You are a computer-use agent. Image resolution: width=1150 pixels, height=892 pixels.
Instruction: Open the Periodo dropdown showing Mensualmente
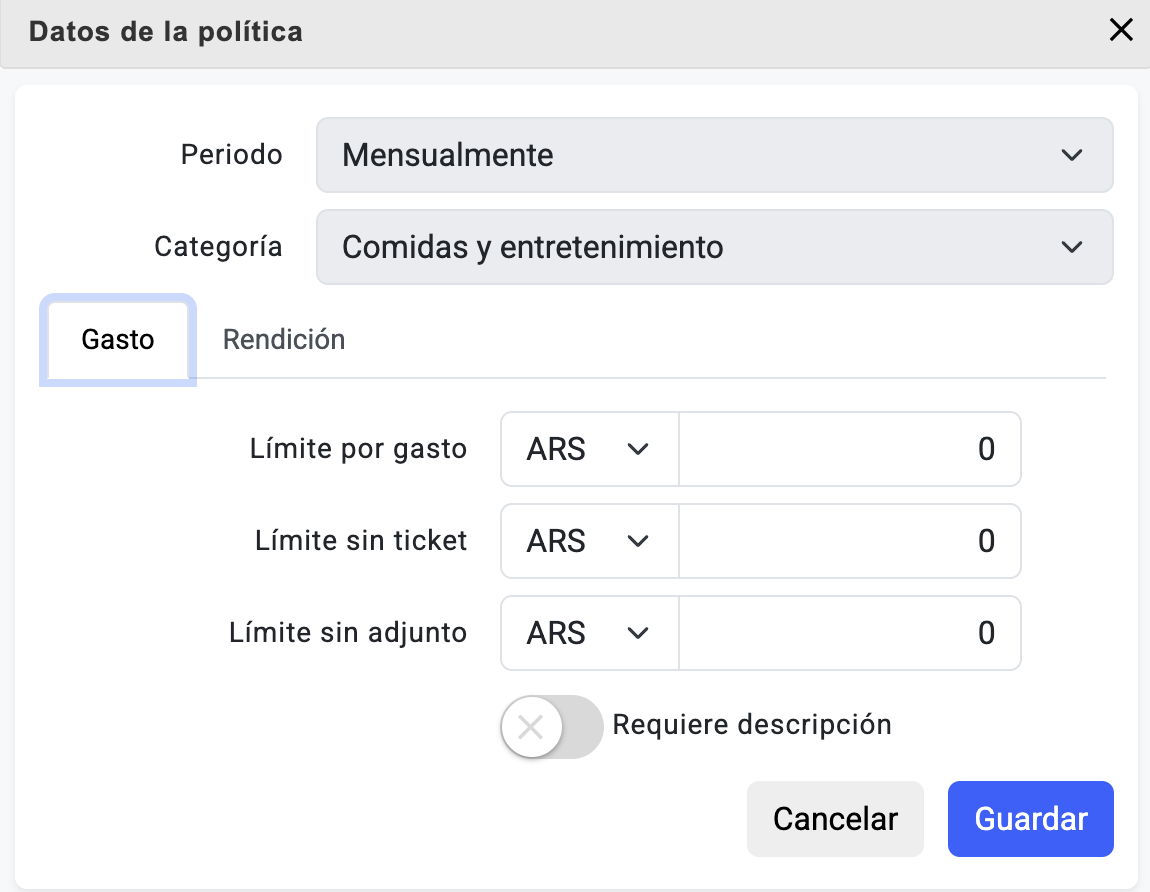coord(700,155)
